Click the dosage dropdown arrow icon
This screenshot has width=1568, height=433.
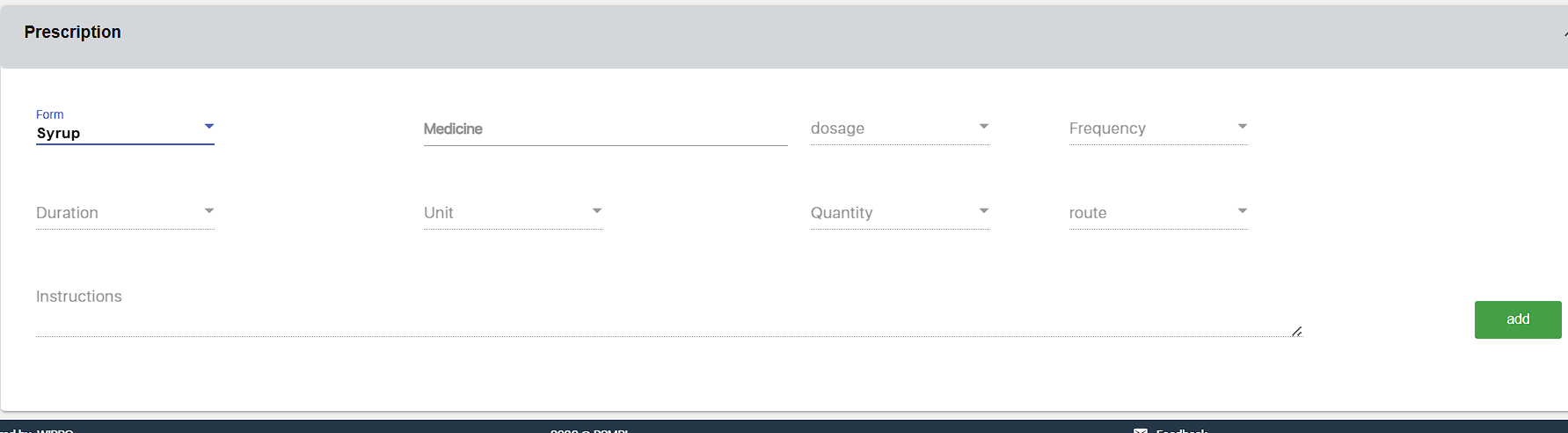[984, 127]
